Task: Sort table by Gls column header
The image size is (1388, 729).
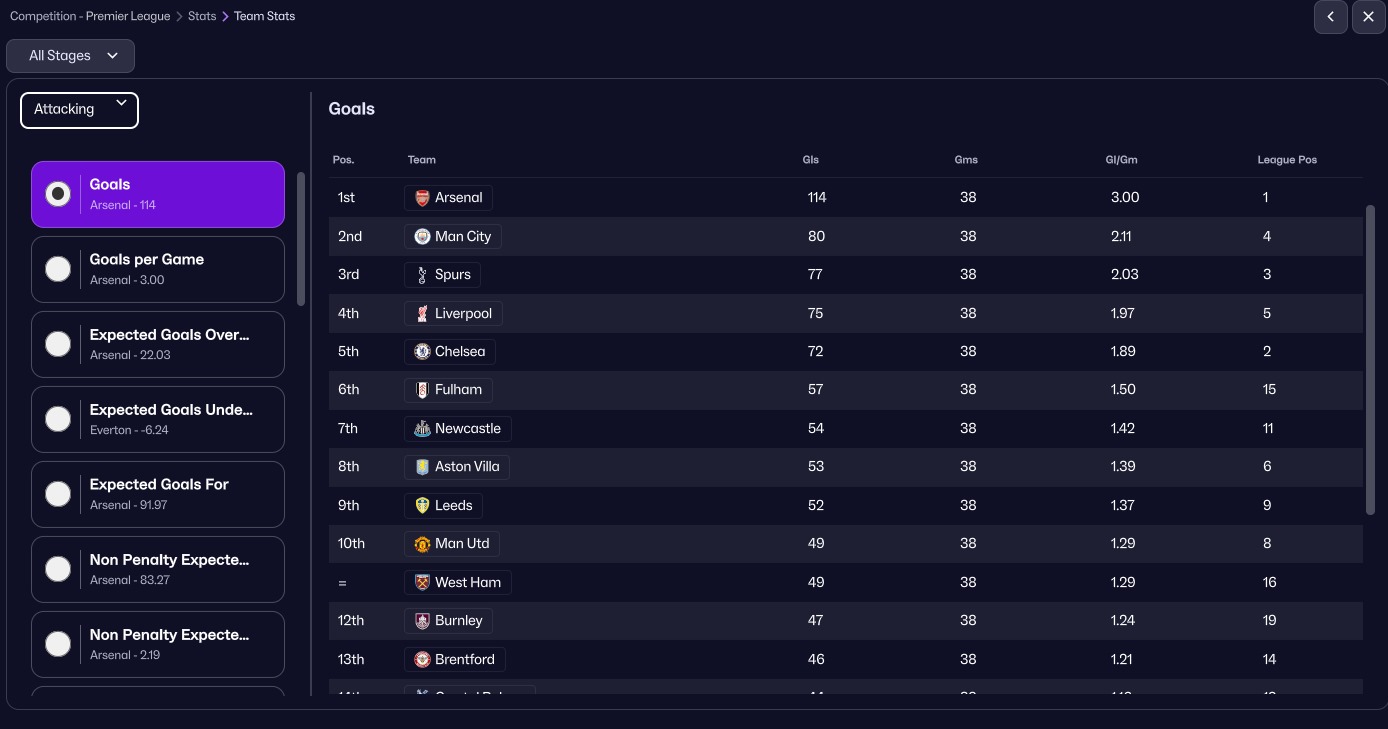Action: pyautogui.click(x=810, y=160)
